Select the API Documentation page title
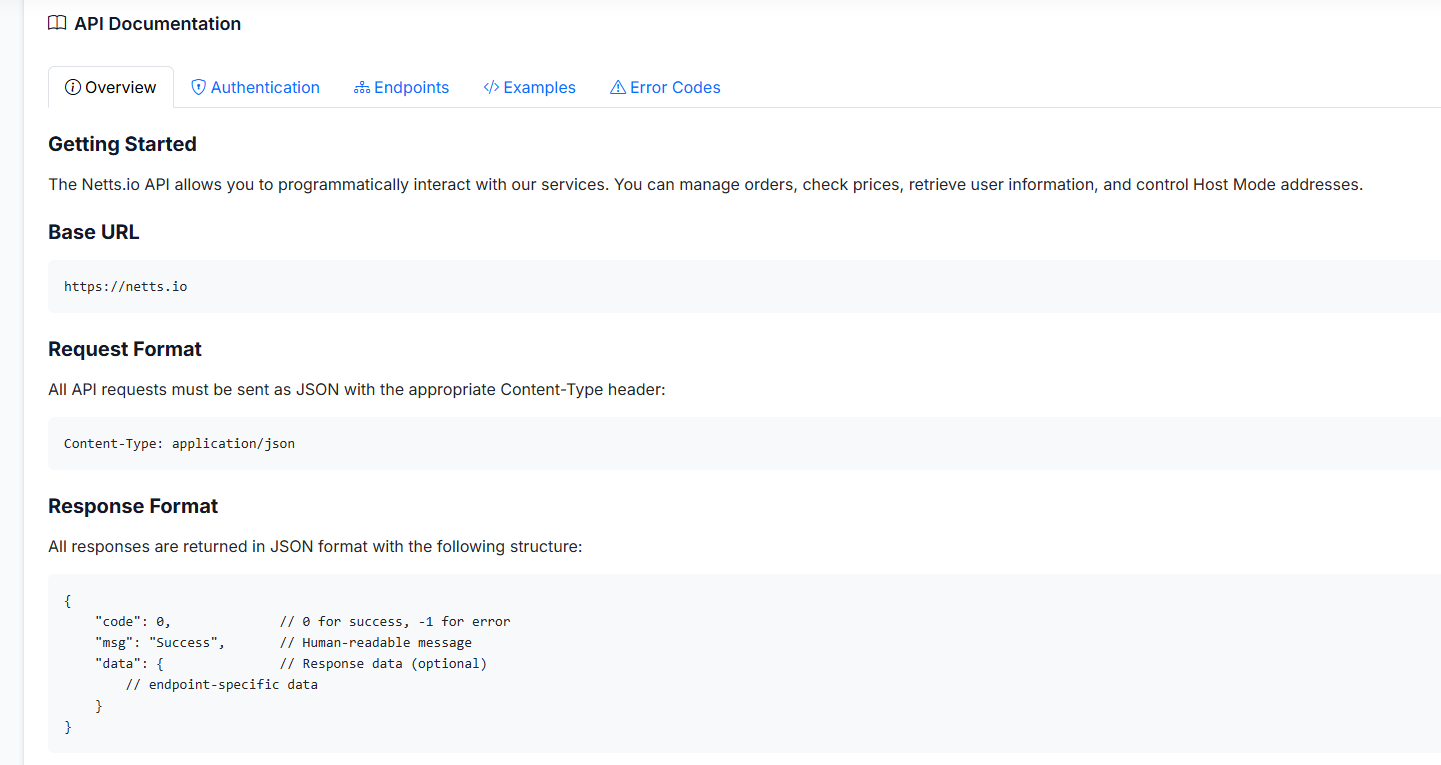 (x=157, y=24)
